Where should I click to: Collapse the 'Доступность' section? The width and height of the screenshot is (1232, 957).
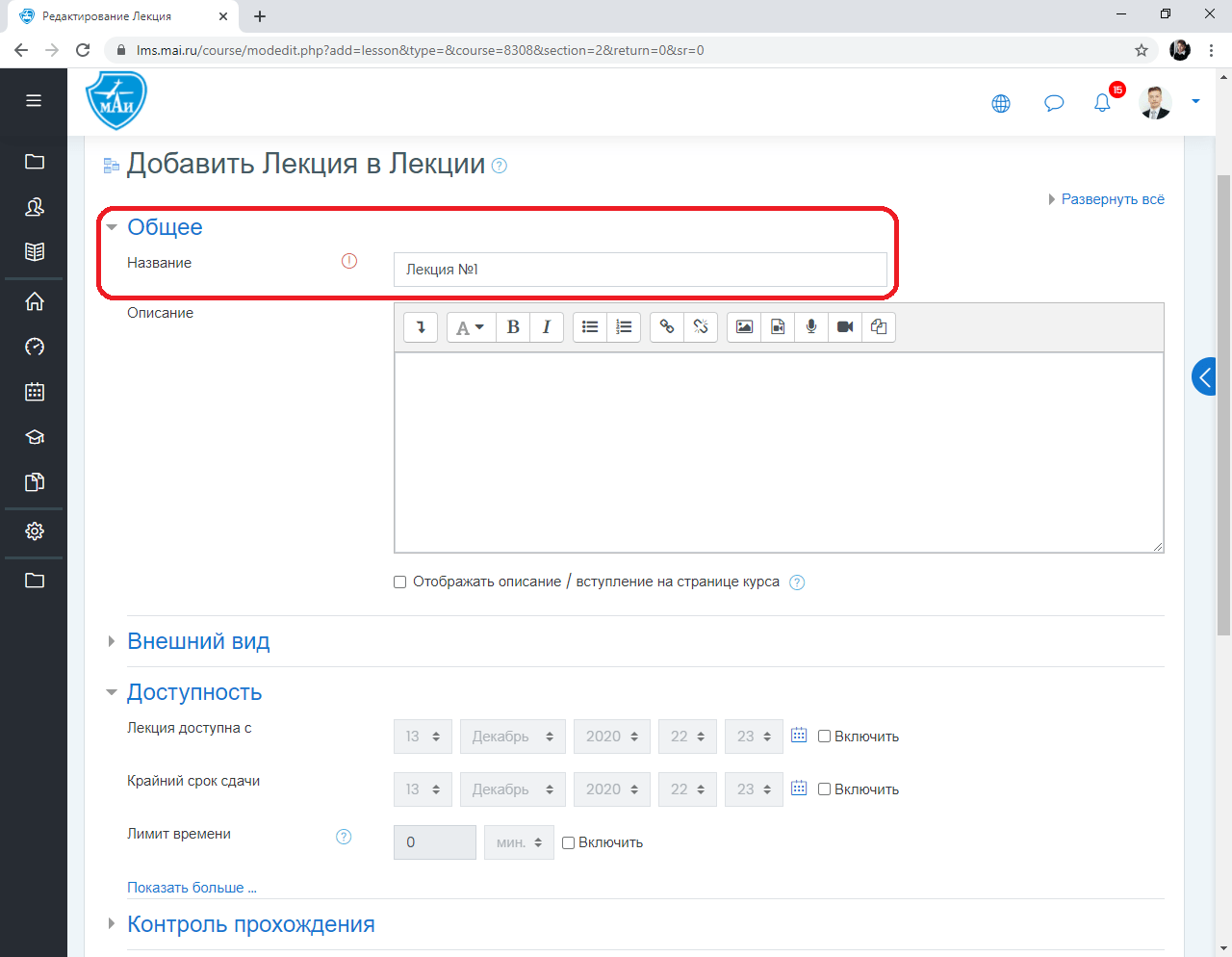194,692
